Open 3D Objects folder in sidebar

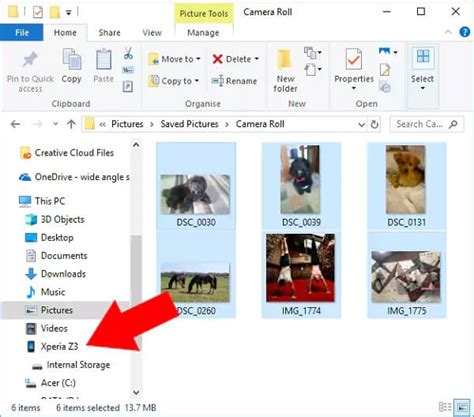[54, 220]
